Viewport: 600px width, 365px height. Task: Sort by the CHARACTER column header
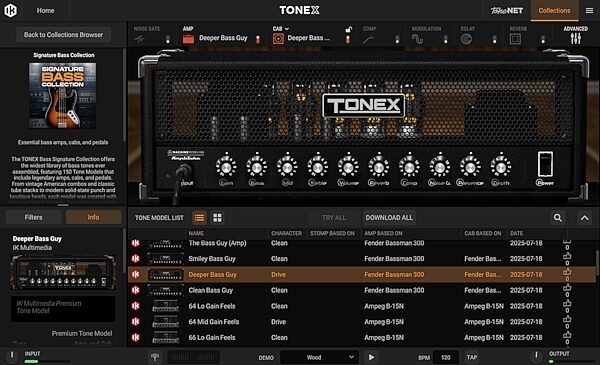(x=286, y=233)
